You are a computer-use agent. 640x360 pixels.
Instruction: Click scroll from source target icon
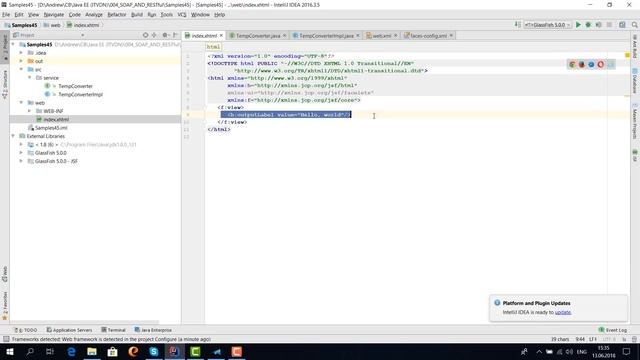[145, 36]
